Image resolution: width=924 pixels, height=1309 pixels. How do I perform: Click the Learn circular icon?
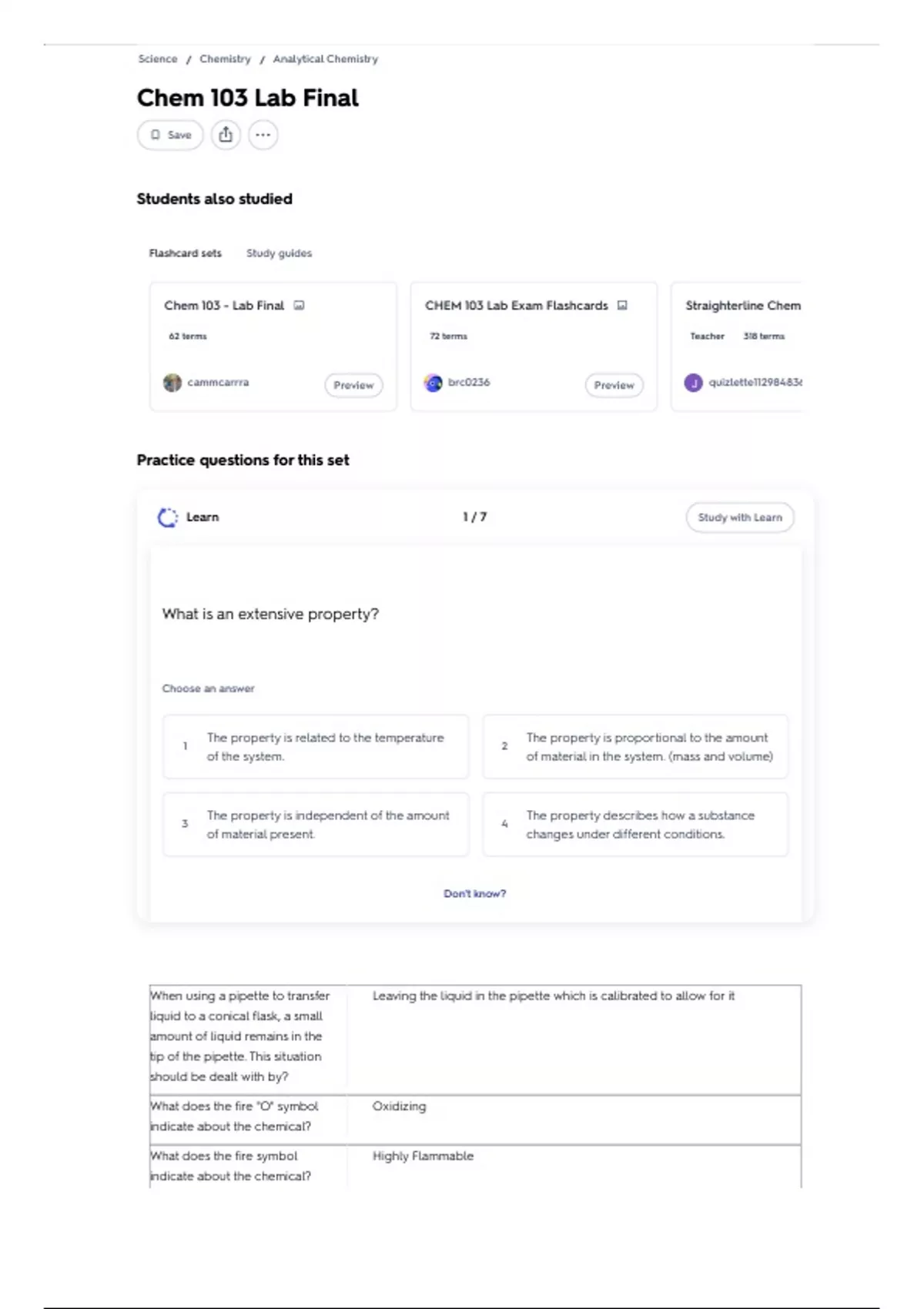pos(167,517)
